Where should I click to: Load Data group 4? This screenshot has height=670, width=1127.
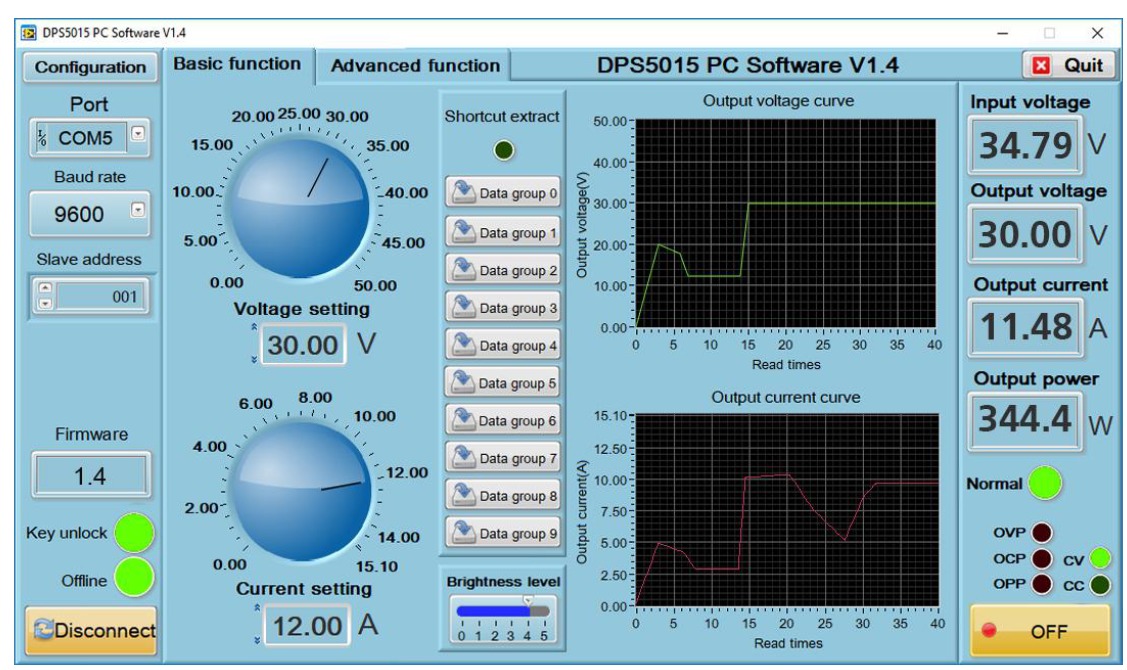click(x=503, y=345)
